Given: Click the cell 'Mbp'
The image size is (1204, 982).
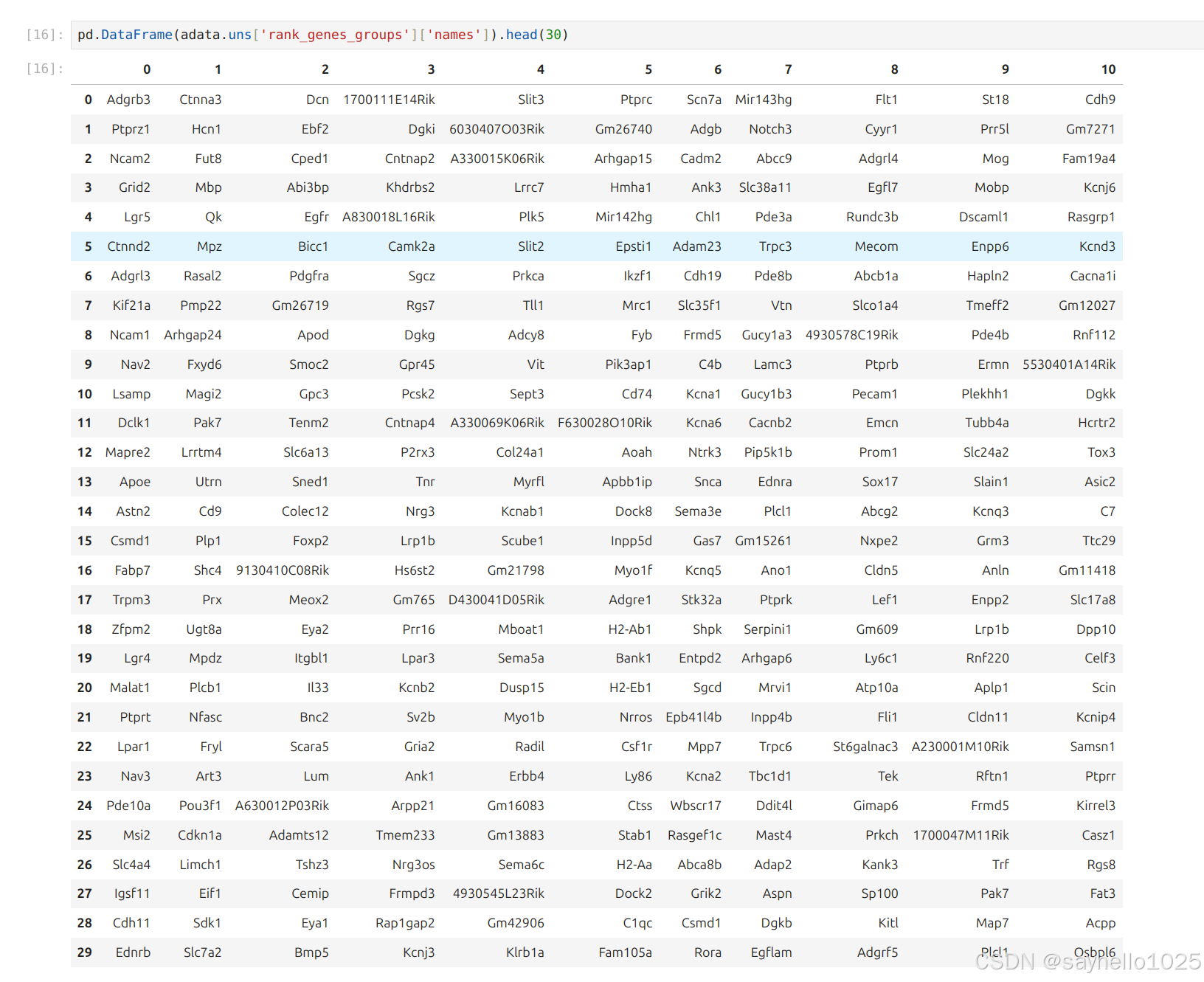Looking at the screenshot, I should [208, 187].
